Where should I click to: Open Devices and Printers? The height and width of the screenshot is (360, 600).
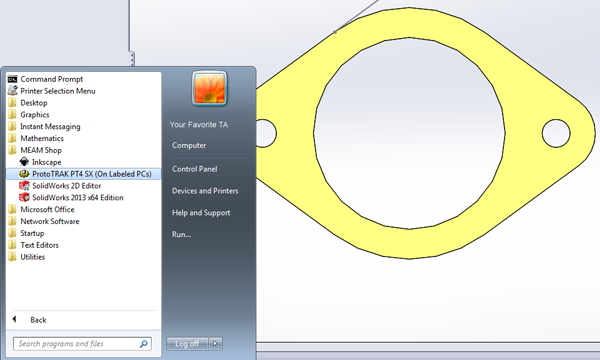205,191
